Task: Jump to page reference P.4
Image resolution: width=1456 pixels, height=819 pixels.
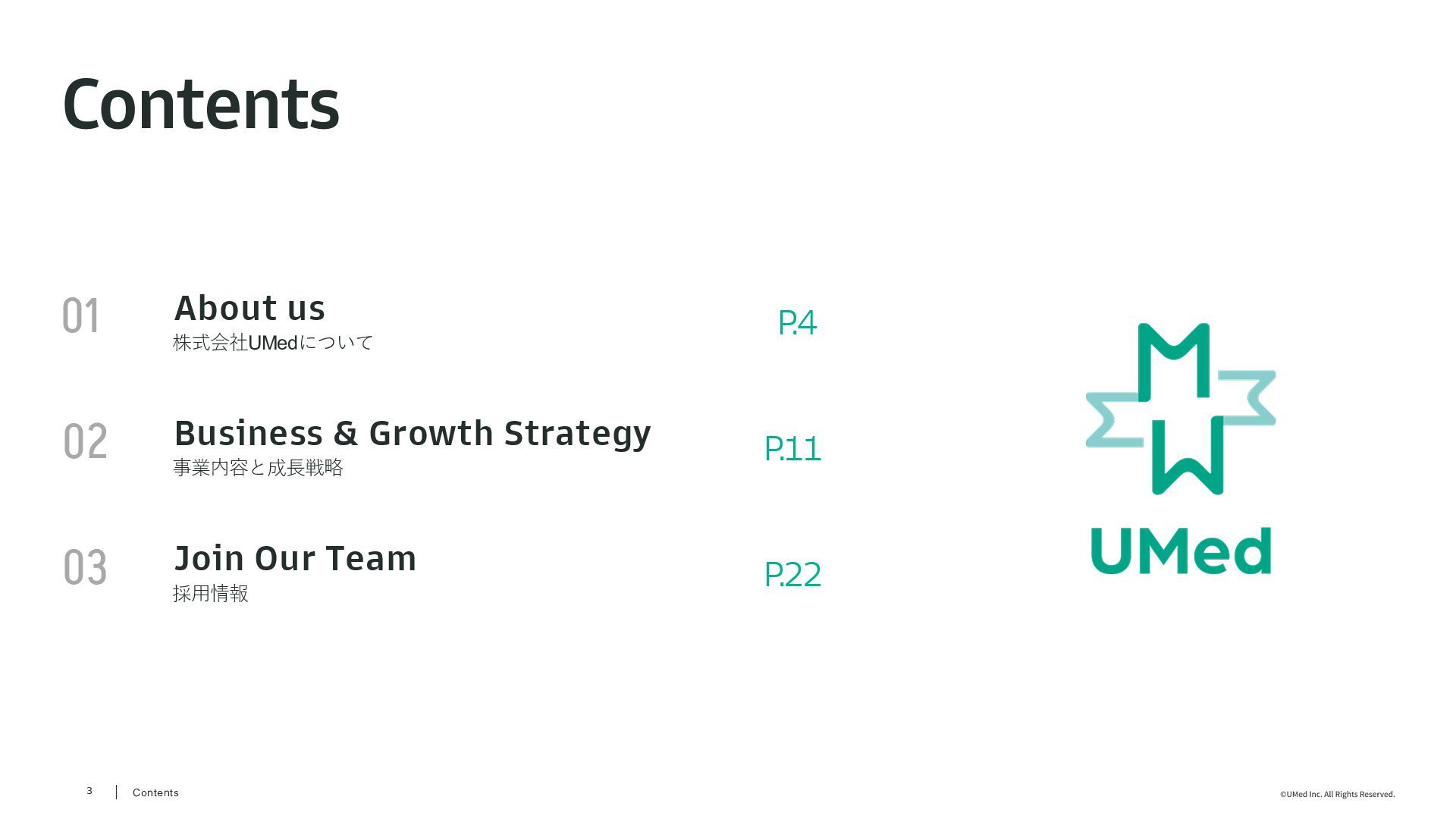Action: [x=797, y=323]
